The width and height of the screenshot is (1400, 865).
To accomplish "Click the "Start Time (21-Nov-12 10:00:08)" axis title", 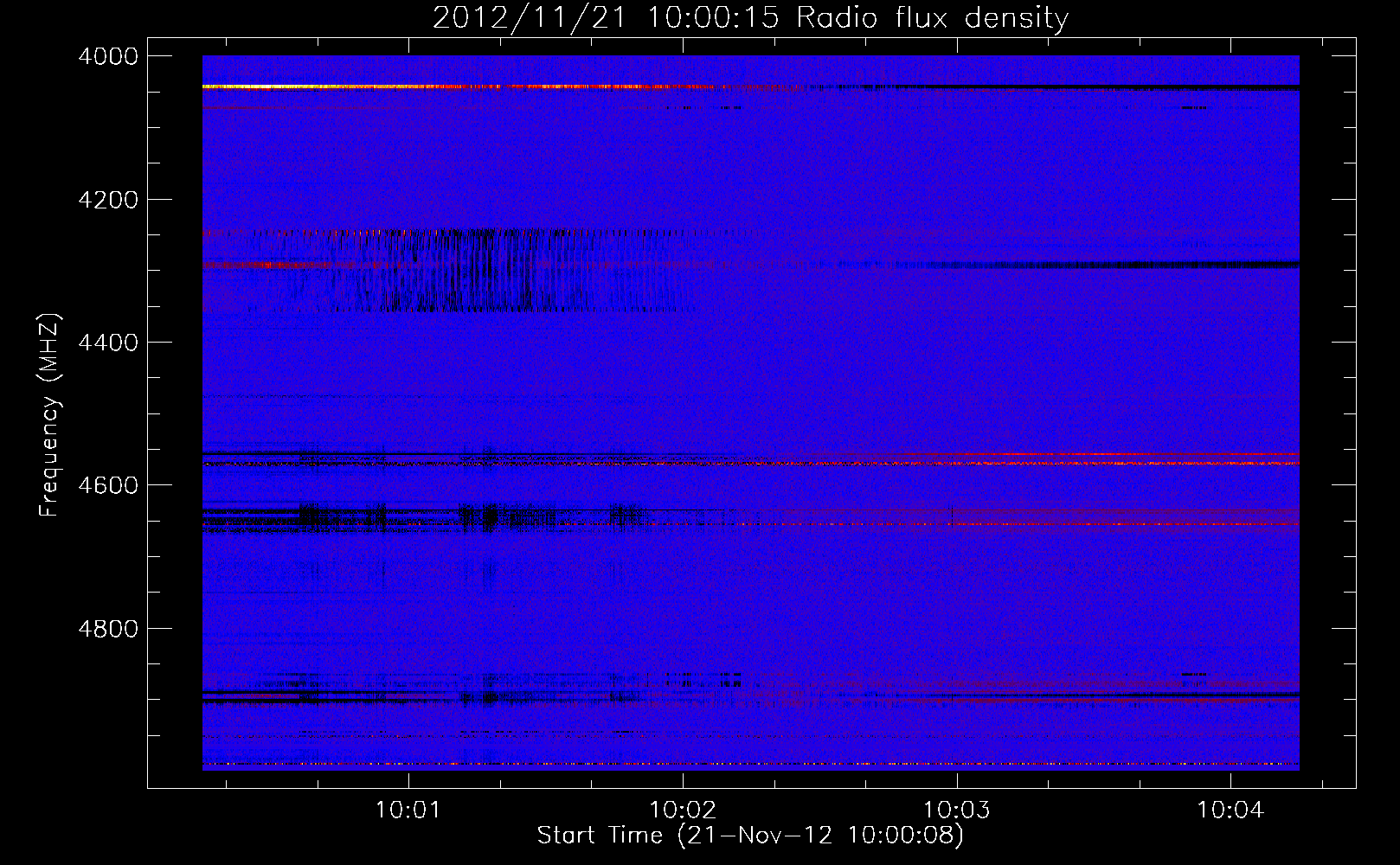I will point(750,836).
